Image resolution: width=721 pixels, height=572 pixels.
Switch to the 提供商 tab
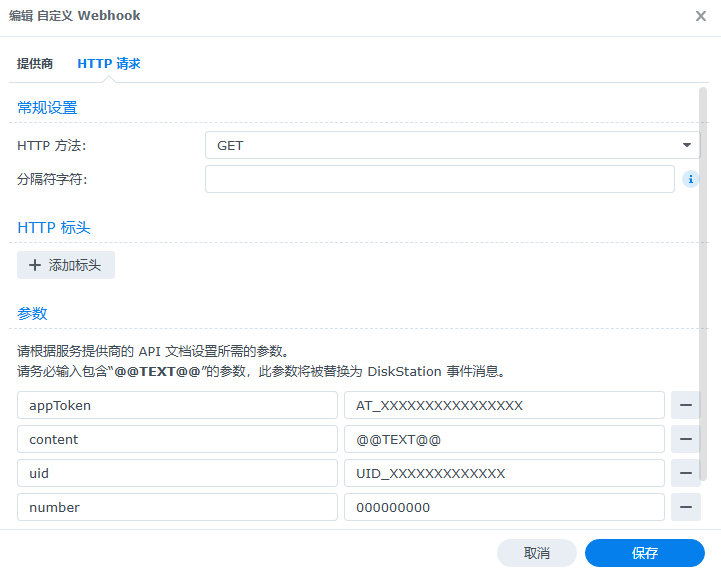point(35,63)
